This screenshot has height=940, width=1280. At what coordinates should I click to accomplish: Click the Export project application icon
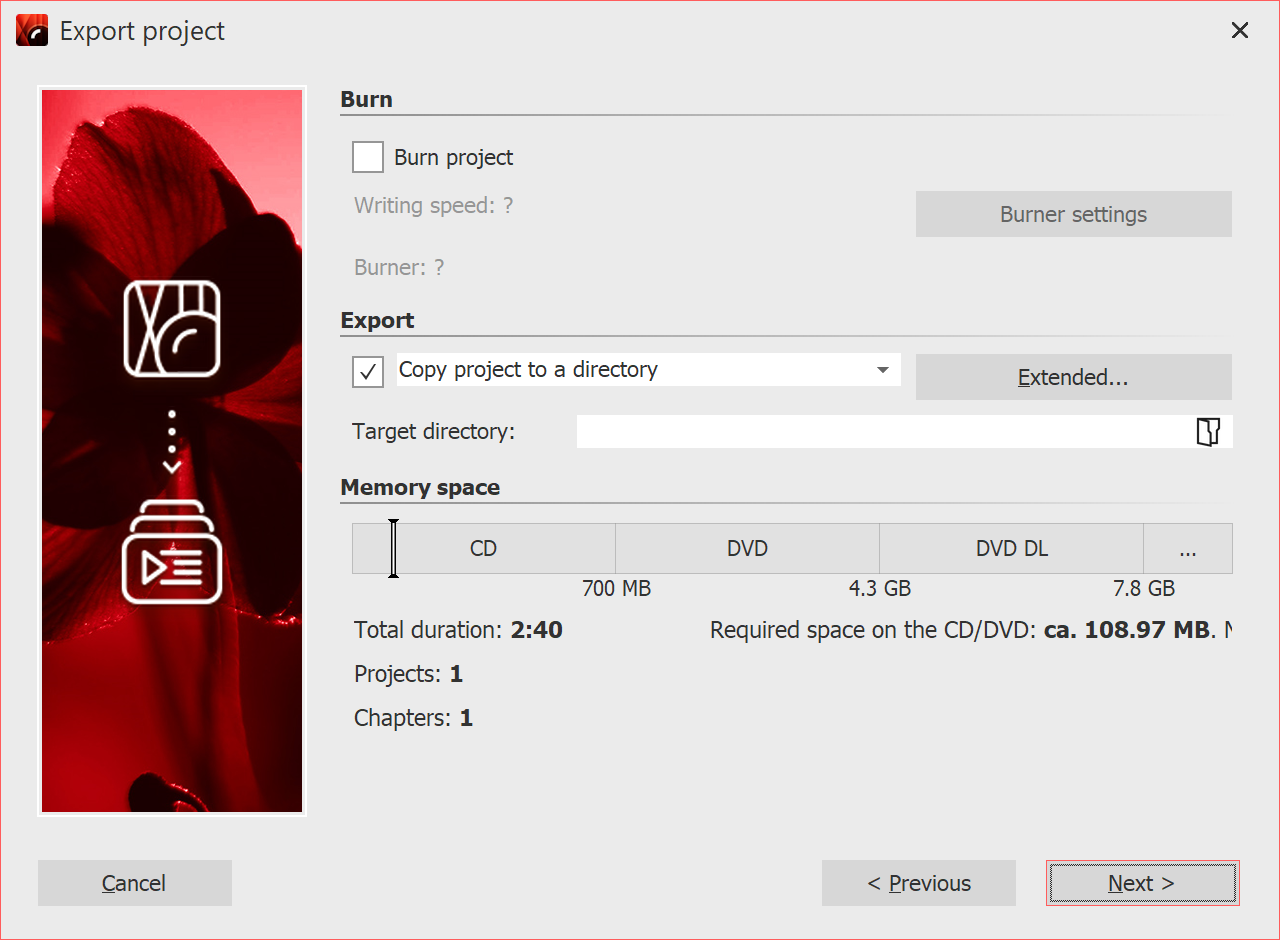coord(30,30)
